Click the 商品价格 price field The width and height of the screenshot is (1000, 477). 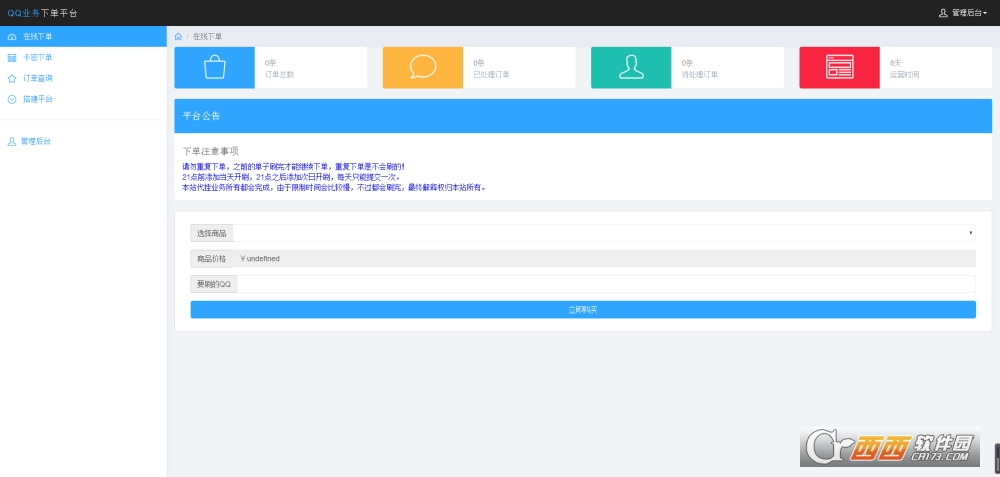click(605, 258)
